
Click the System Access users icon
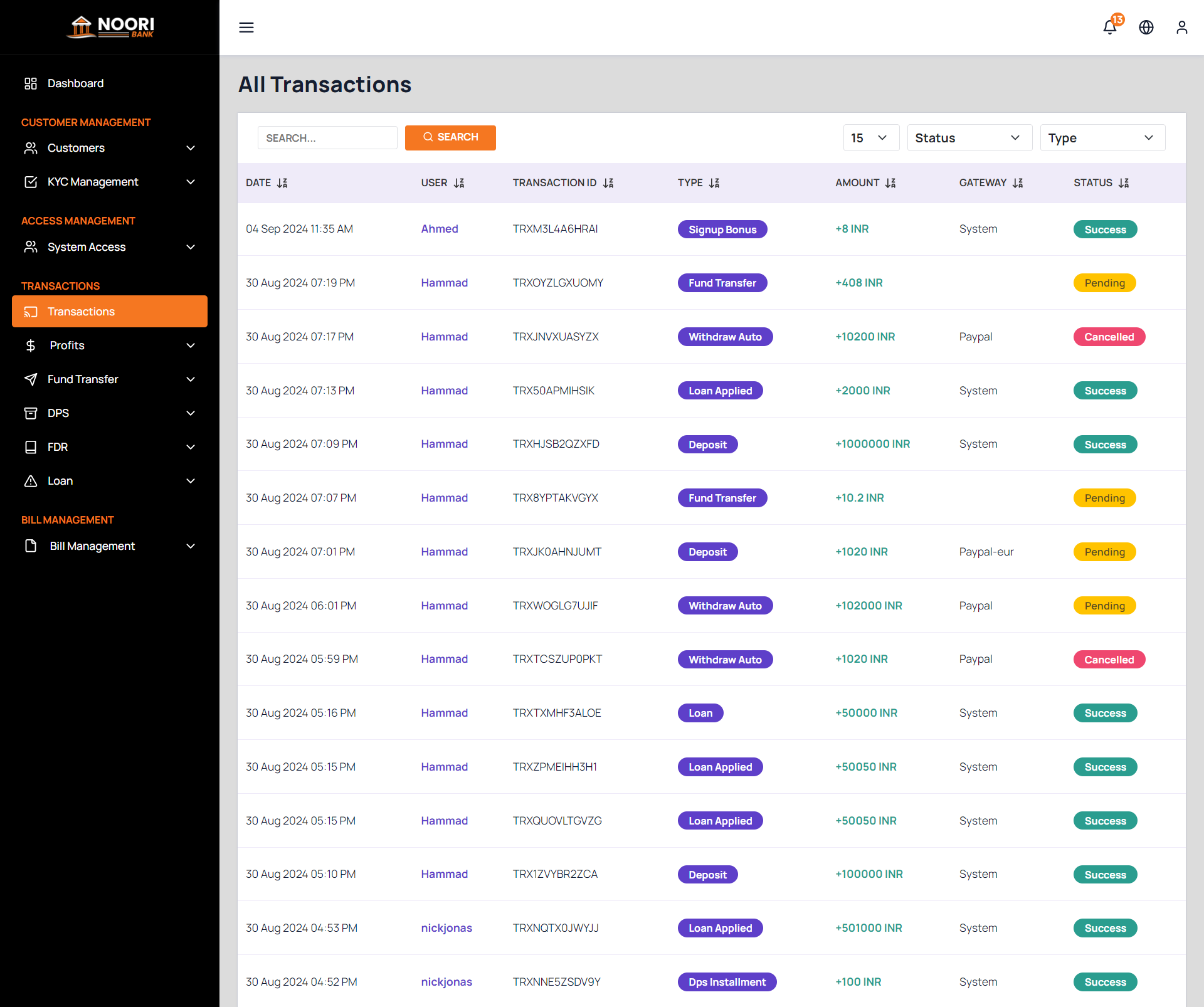coord(31,247)
